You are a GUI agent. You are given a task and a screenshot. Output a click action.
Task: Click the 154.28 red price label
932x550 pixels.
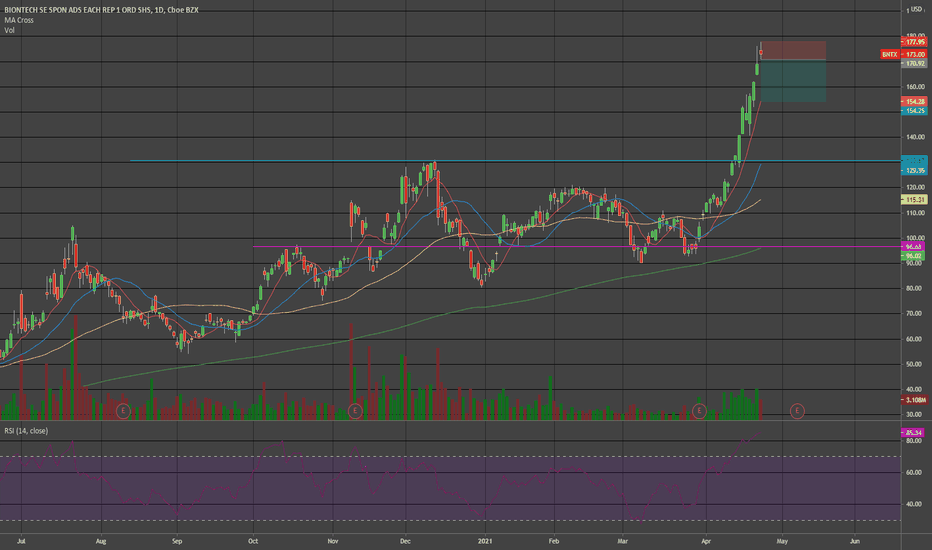(x=914, y=102)
